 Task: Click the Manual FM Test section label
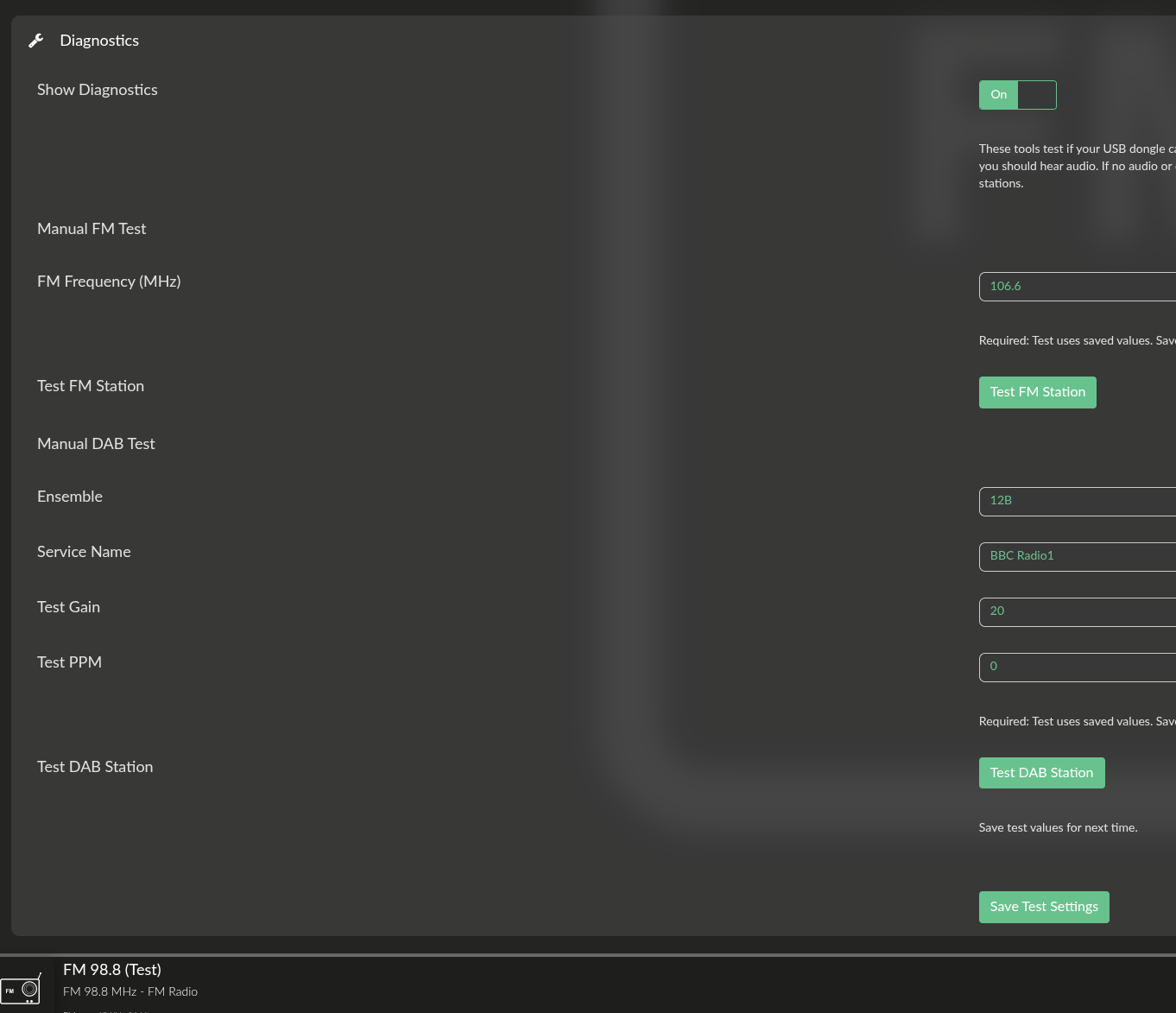(x=92, y=229)
